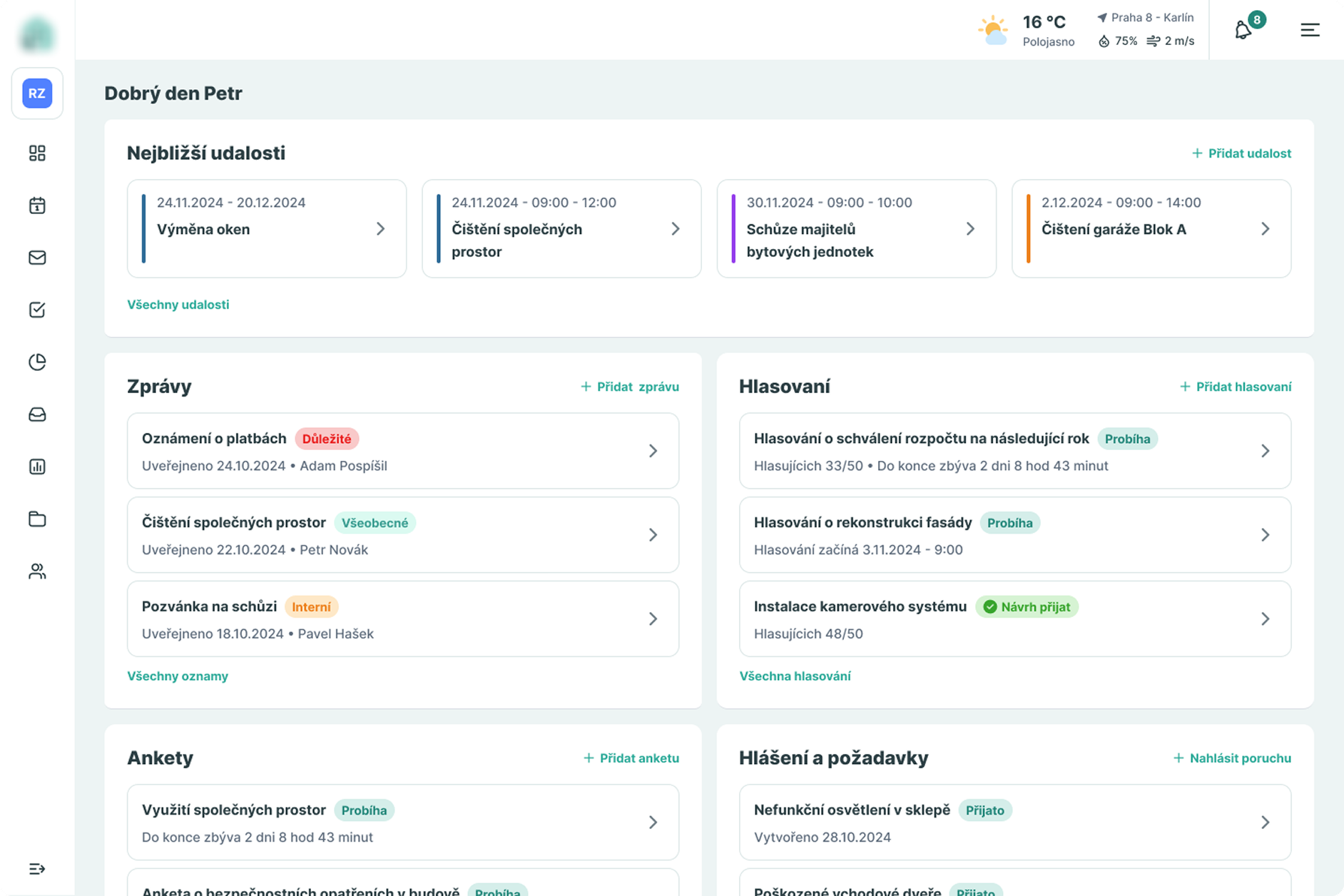Screen dimensions: 1344x896
Task: Open the dashboard grid icon in sidebar
Action: coord(37,153)
